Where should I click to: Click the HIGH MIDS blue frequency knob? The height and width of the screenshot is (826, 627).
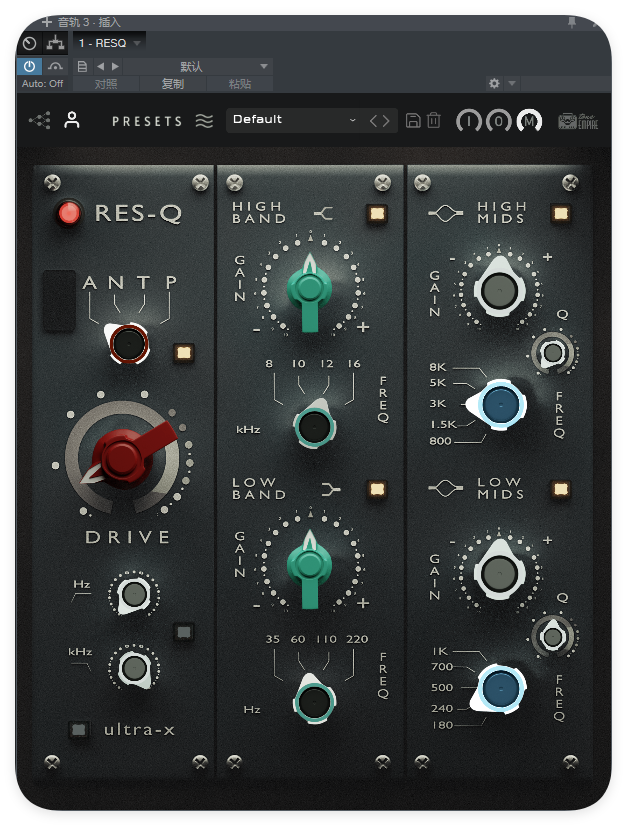499,405
